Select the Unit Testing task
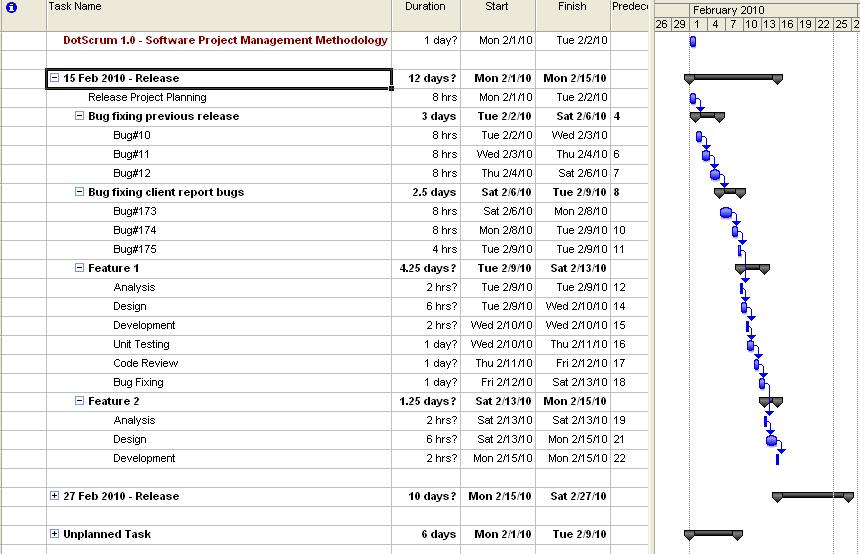Screen dimensions: 860x554 point(141,344)
